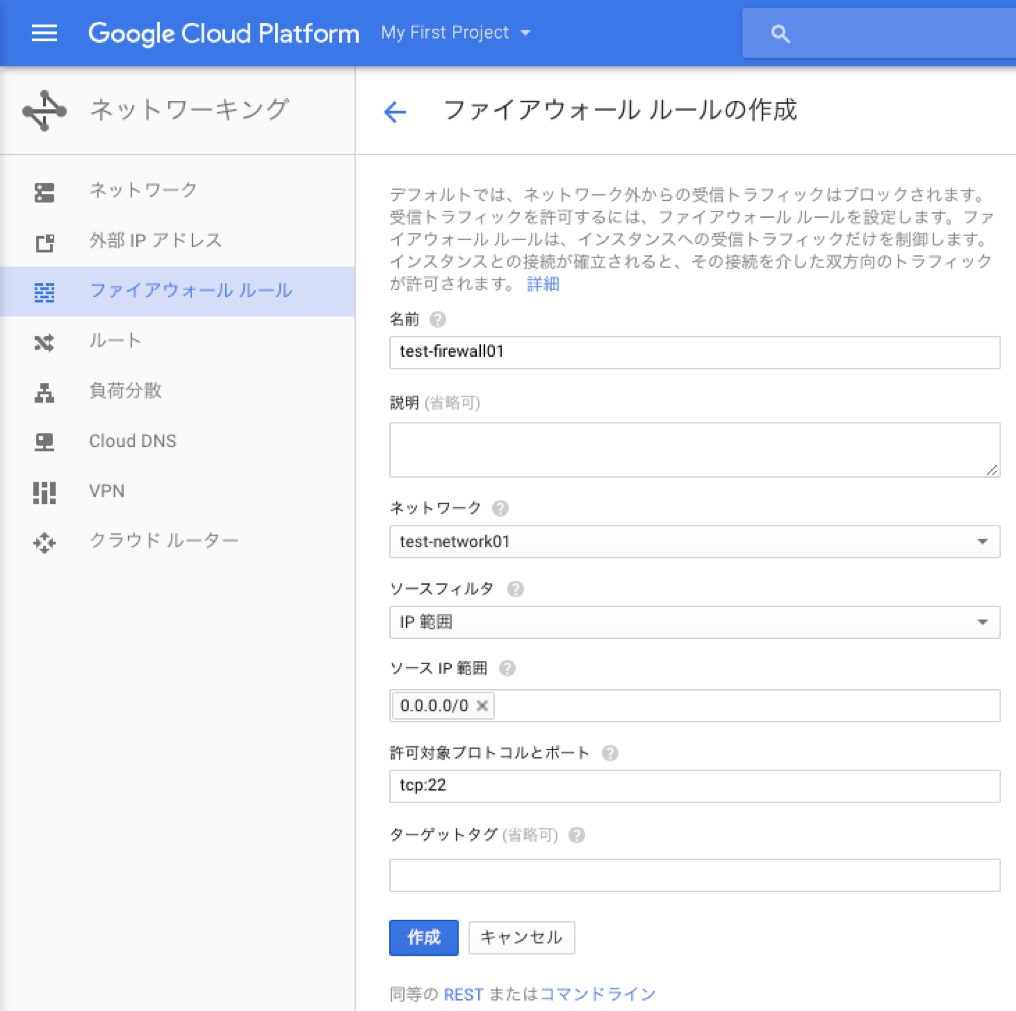Click the help icon beside 許可対象プロトコルとポート

pyautogui.click(x=610, y=753)
